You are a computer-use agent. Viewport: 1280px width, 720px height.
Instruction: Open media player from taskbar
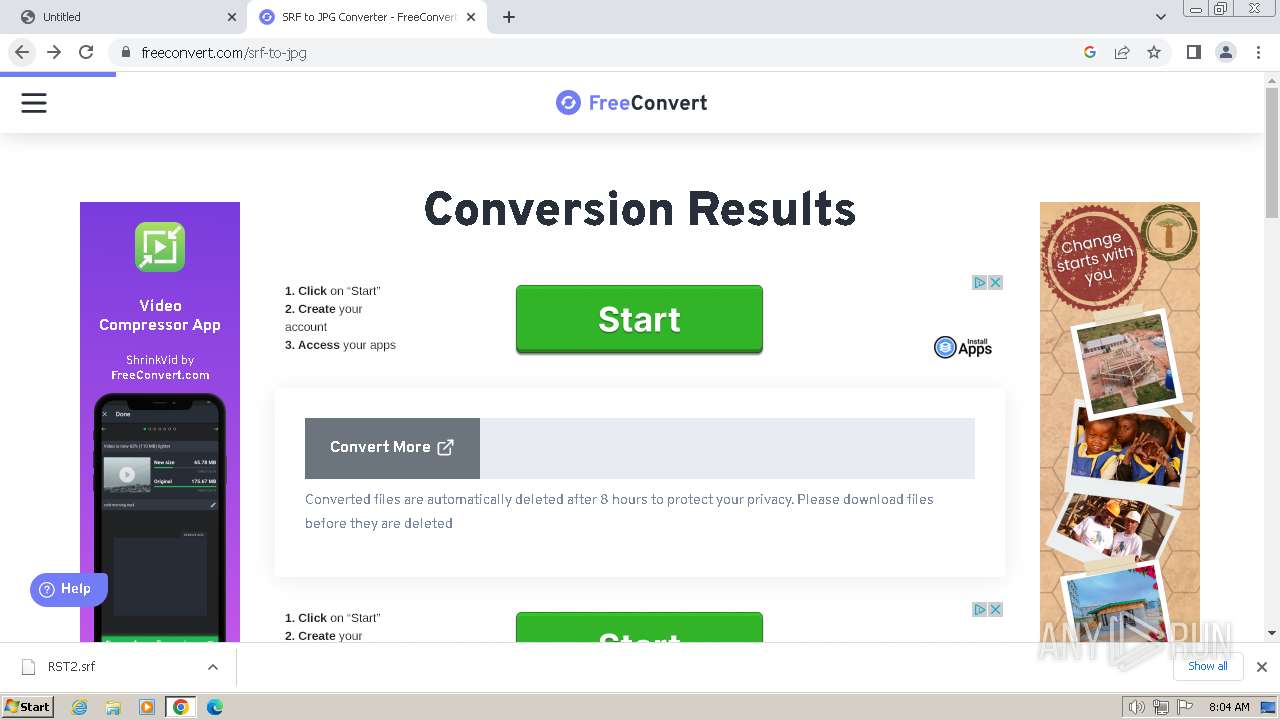pos(147,707)
